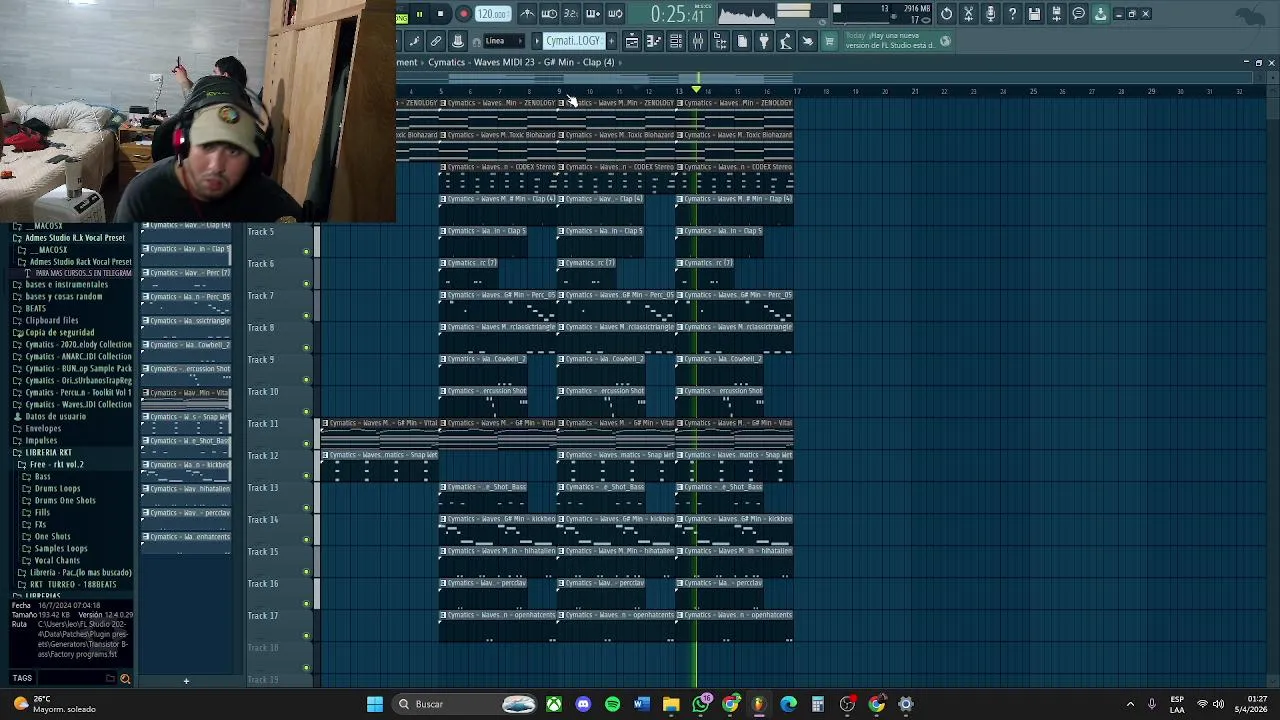Click the render export audio icon
The image size is (1280, 720).
click(x=1056, y=14)
